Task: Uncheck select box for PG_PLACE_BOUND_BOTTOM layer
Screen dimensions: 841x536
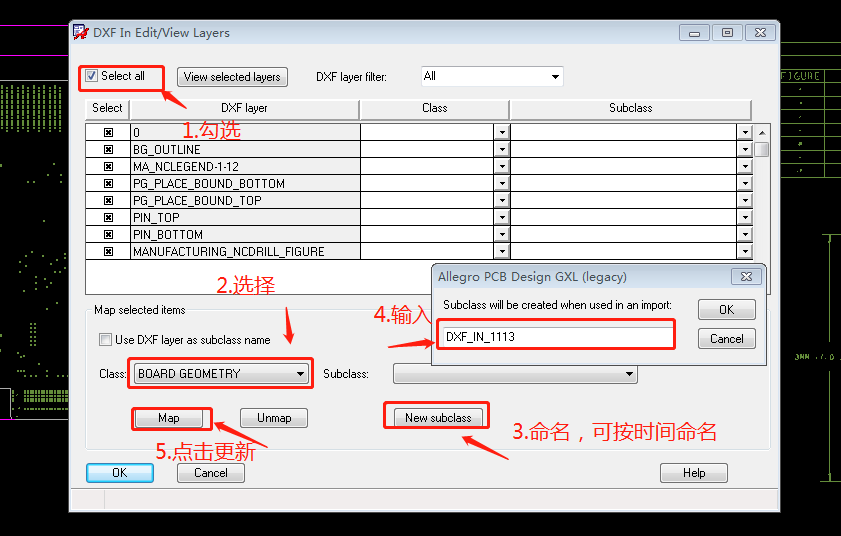Action: tap(108, 183)
